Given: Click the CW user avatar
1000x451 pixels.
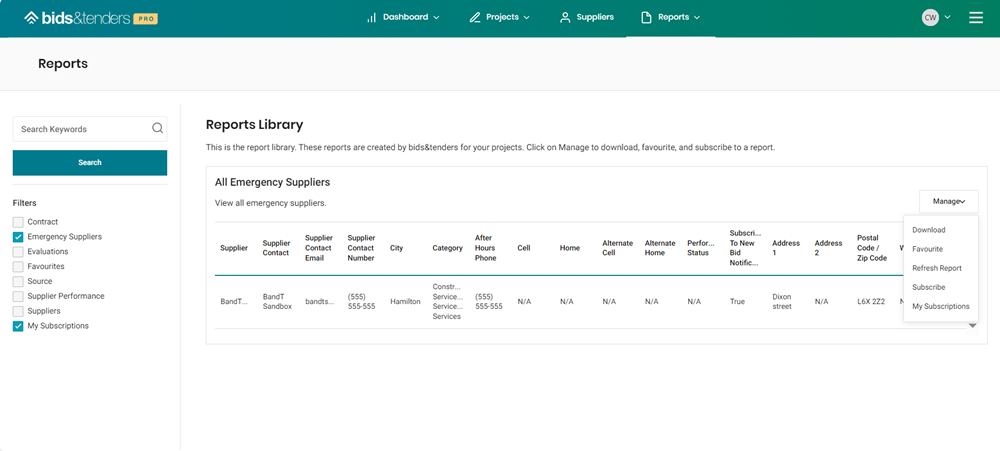Looking at the screenshot, I should coord(930,18).
